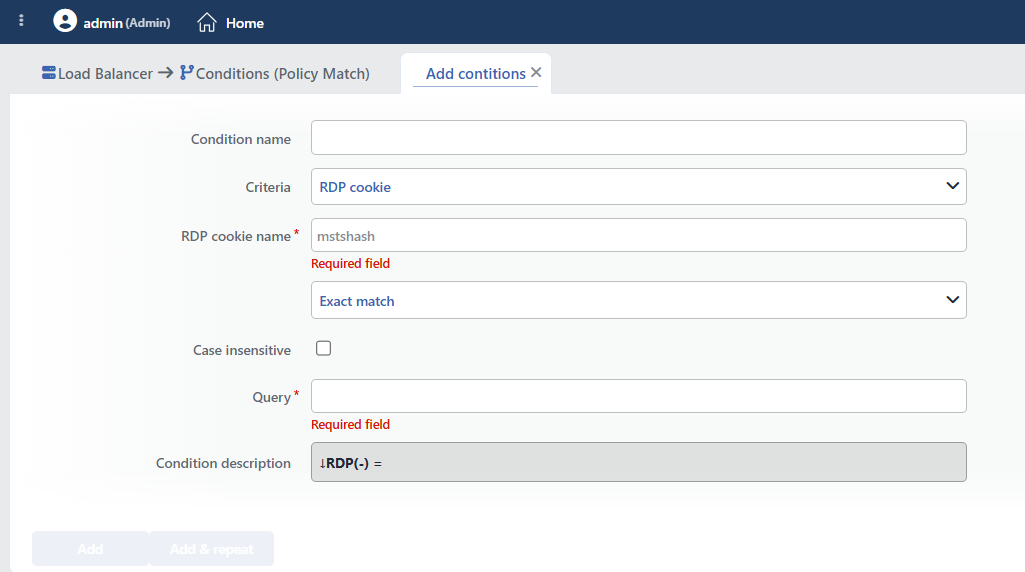Image resolution: width=1025 pixels, height=572 pixels.
Task: Click the Criteria label
Action: [268, 188]
